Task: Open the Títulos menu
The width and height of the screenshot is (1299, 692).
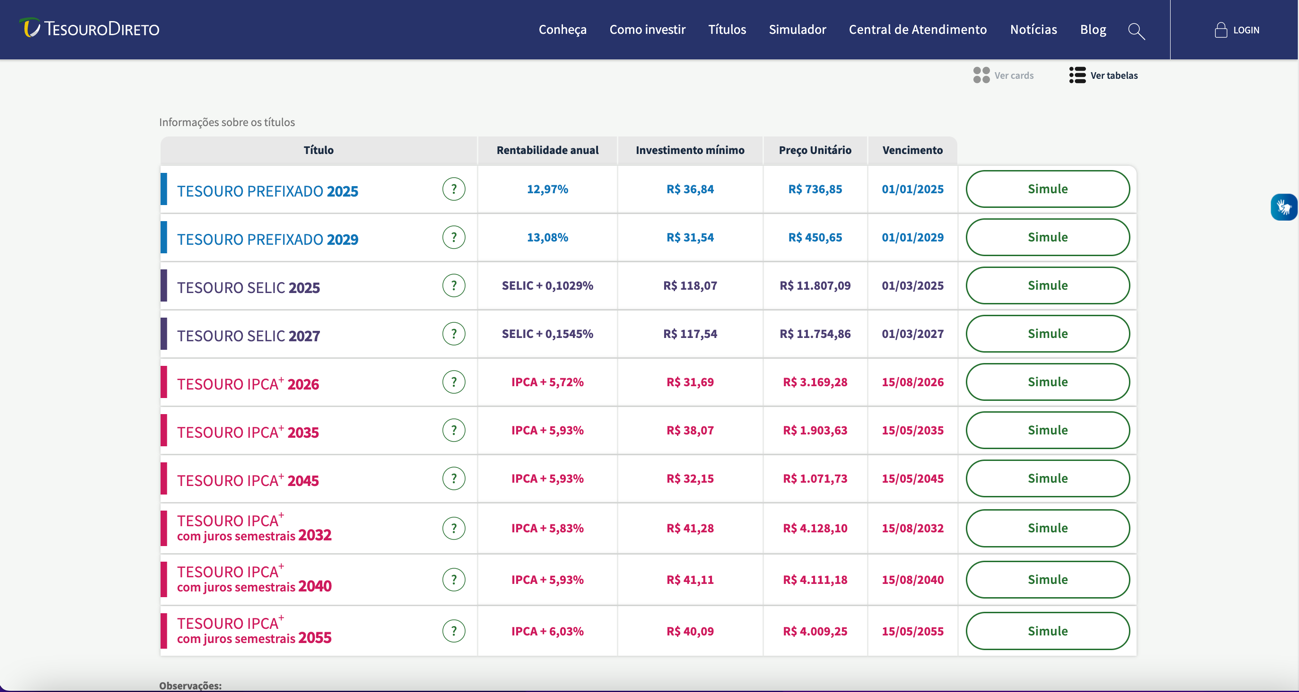Action: (x=727, y=30)
